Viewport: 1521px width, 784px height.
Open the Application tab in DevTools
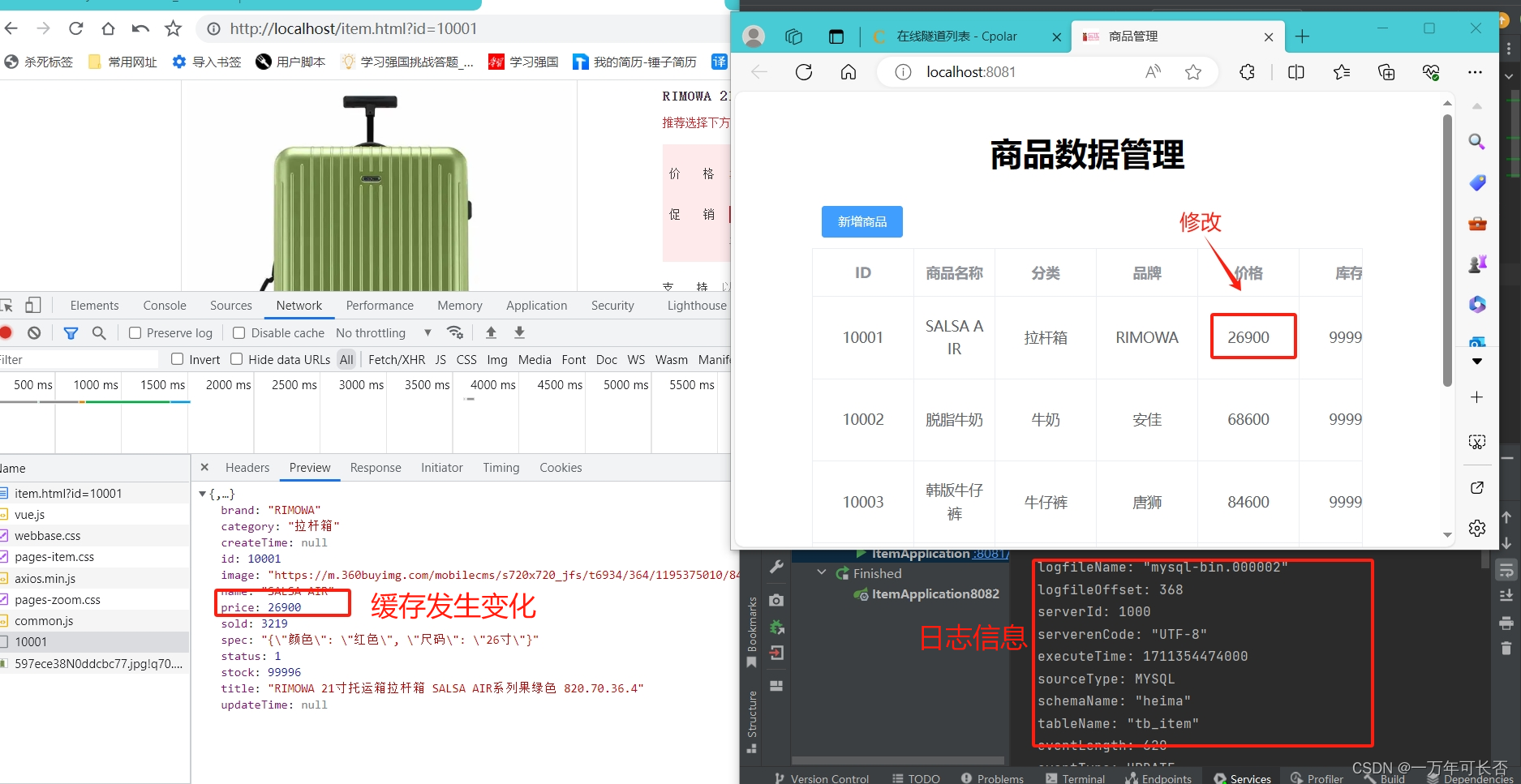point(537,305)
